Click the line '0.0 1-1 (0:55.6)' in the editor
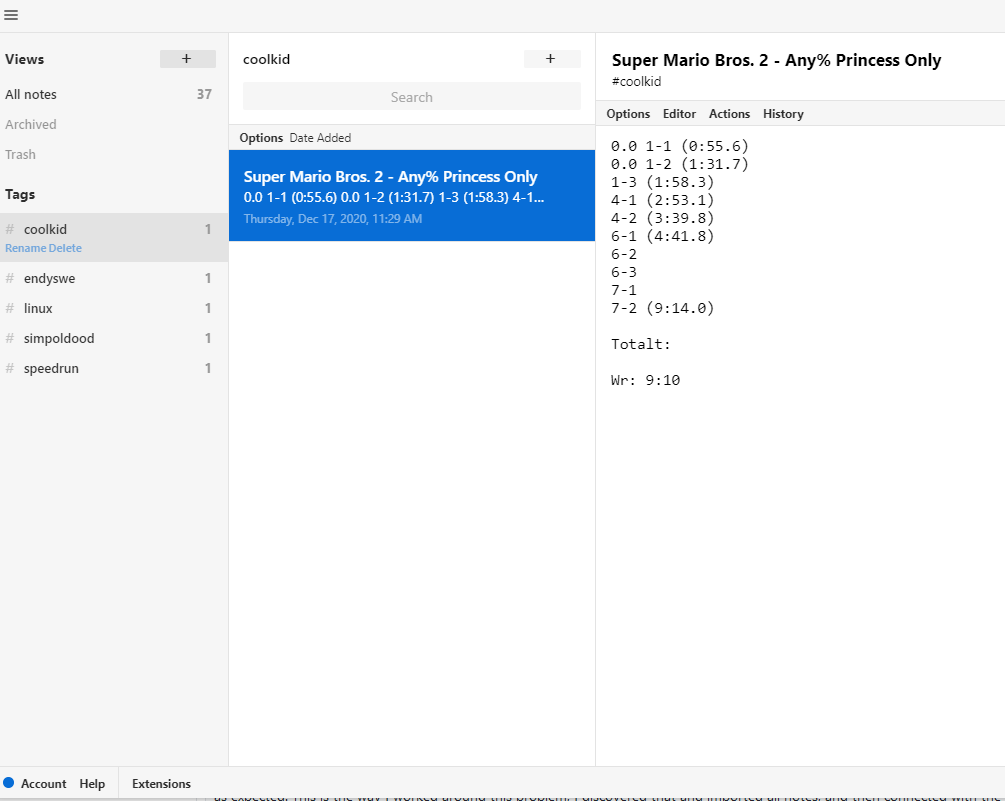 [679, 146]
